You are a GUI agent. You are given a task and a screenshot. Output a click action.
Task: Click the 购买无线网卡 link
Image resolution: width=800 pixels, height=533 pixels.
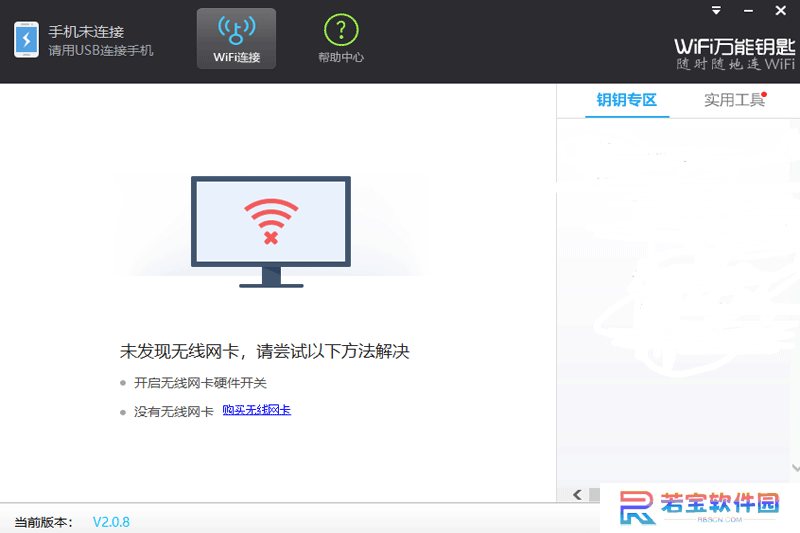257,410
